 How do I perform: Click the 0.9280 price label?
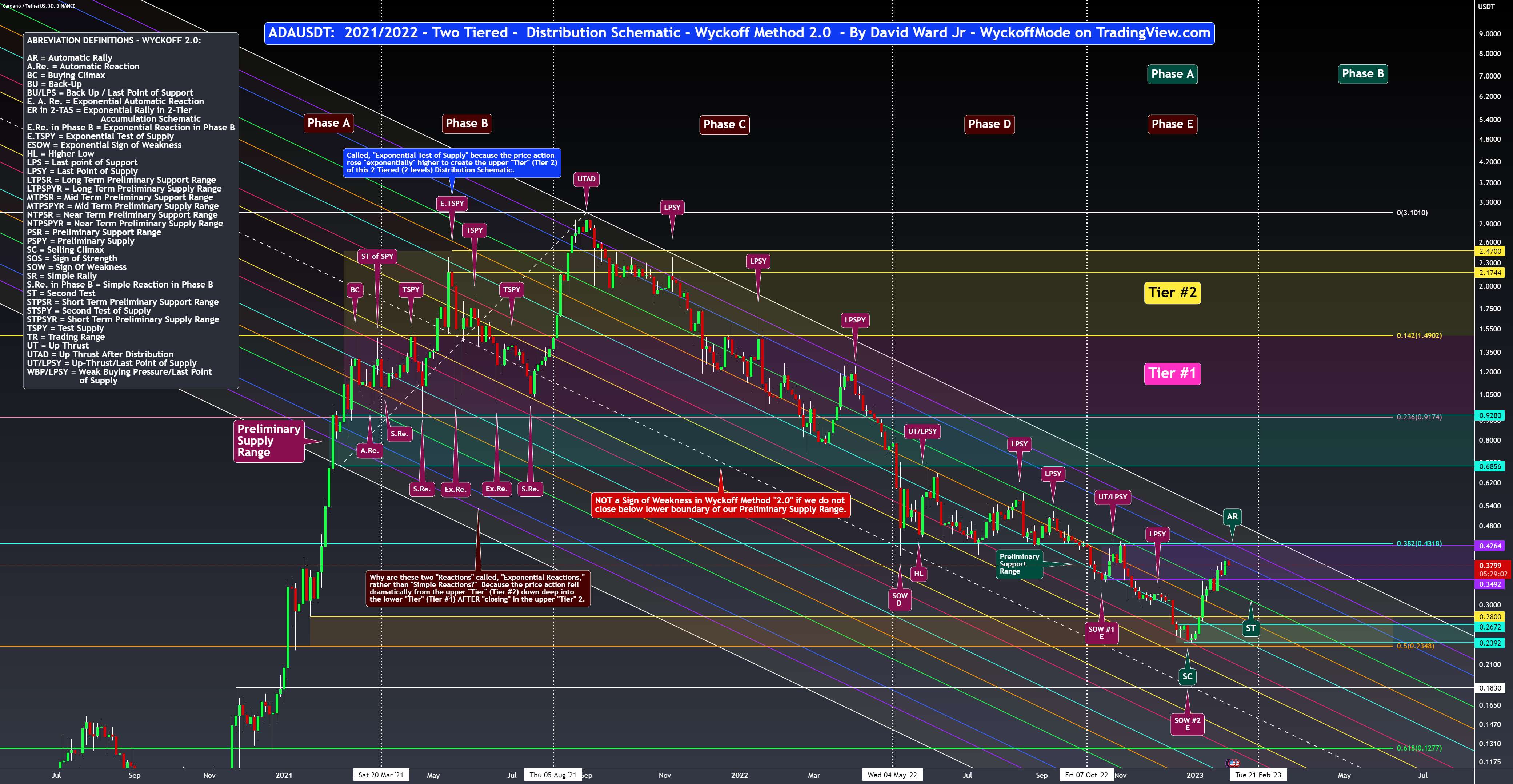[1490, 416]
